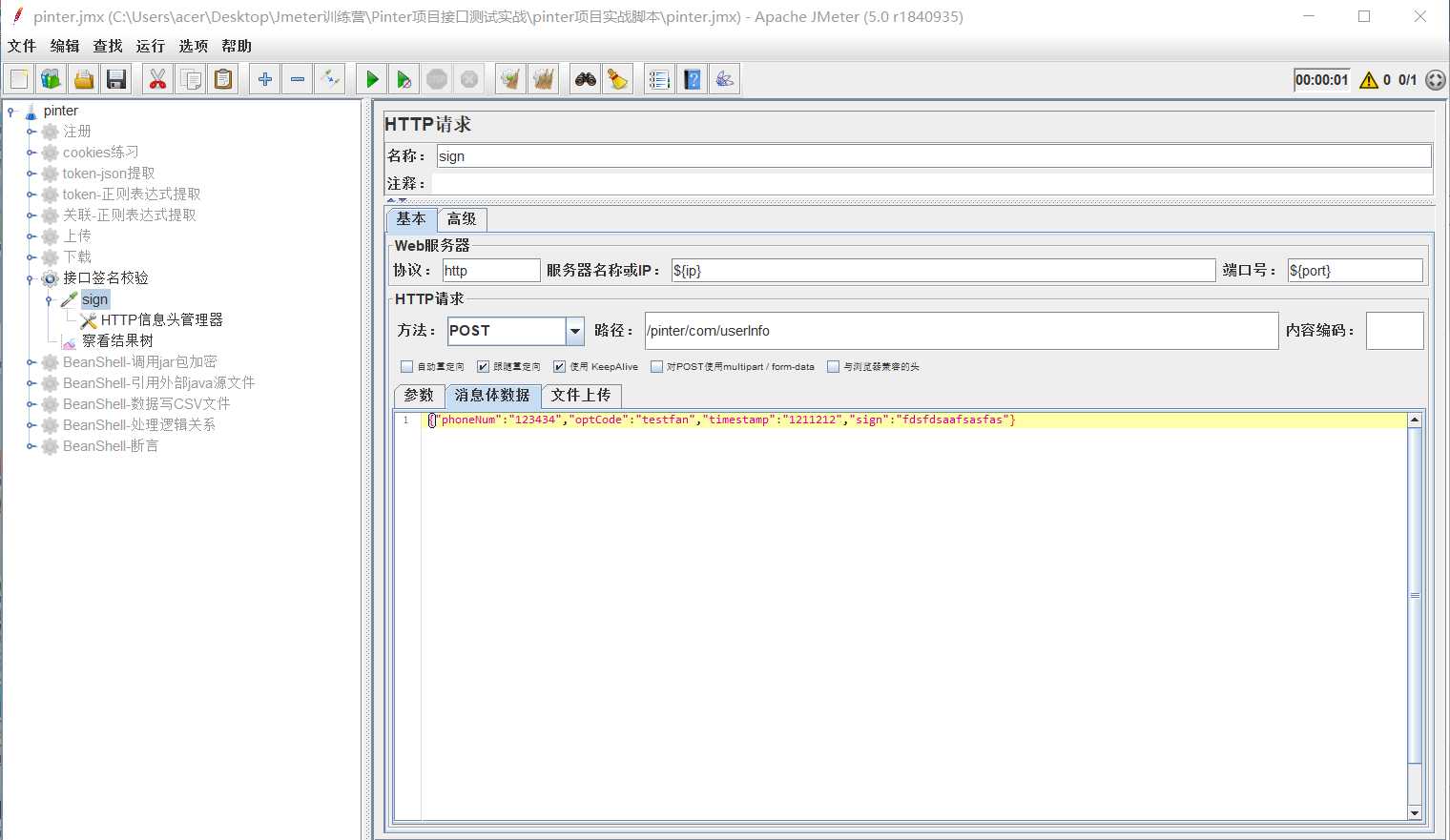Select 察看结果树 listener
The height and width of the screenshot is (840, 1450).
(x=117, y=341)
